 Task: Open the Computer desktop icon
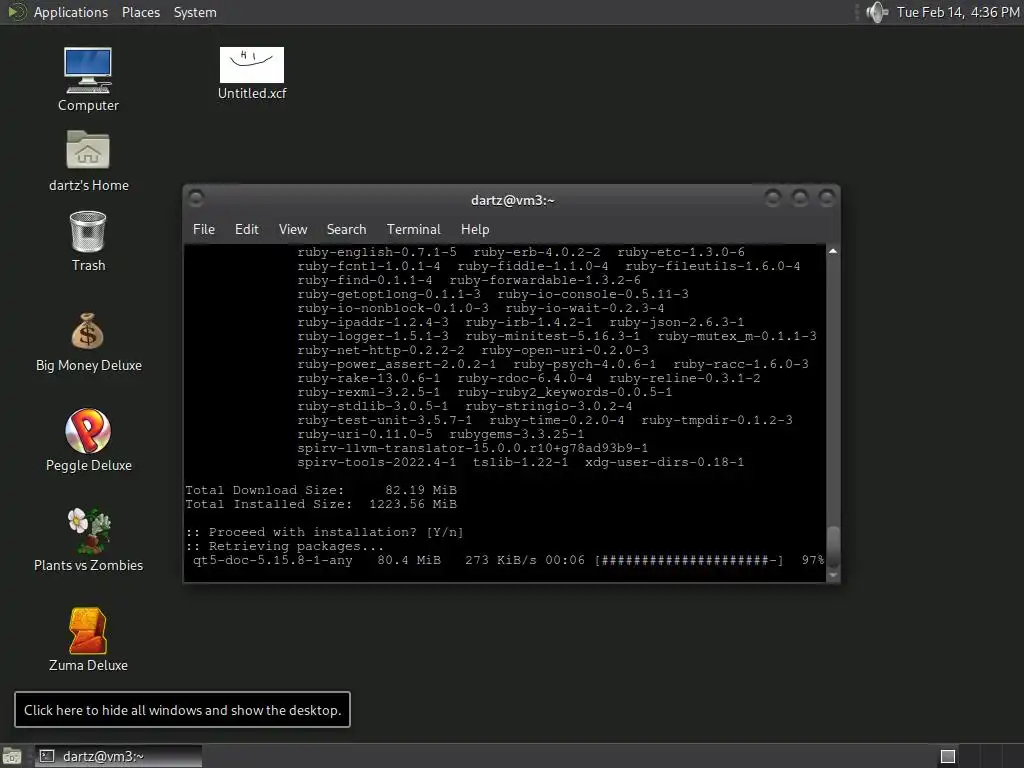(88, 70)
